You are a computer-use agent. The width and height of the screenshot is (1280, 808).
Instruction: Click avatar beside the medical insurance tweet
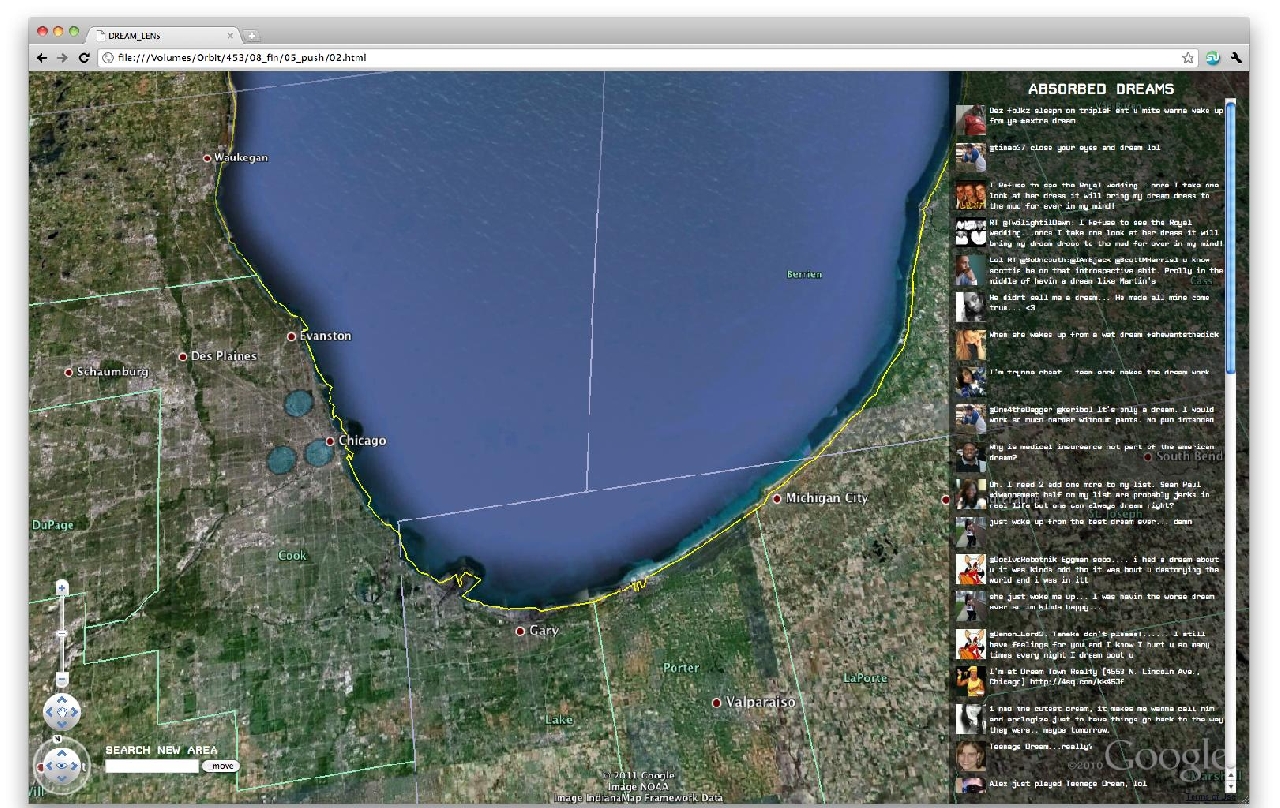point(970,455)
